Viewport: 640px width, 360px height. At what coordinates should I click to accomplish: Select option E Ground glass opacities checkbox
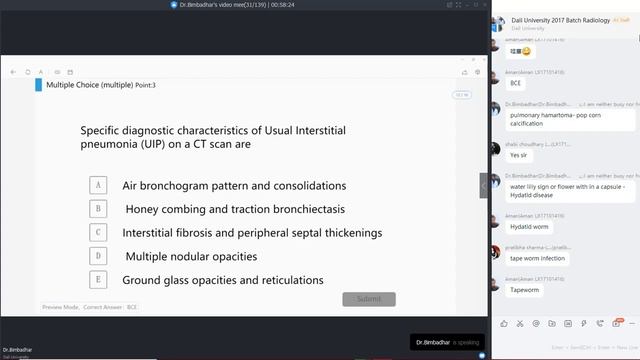coord(98,280)
